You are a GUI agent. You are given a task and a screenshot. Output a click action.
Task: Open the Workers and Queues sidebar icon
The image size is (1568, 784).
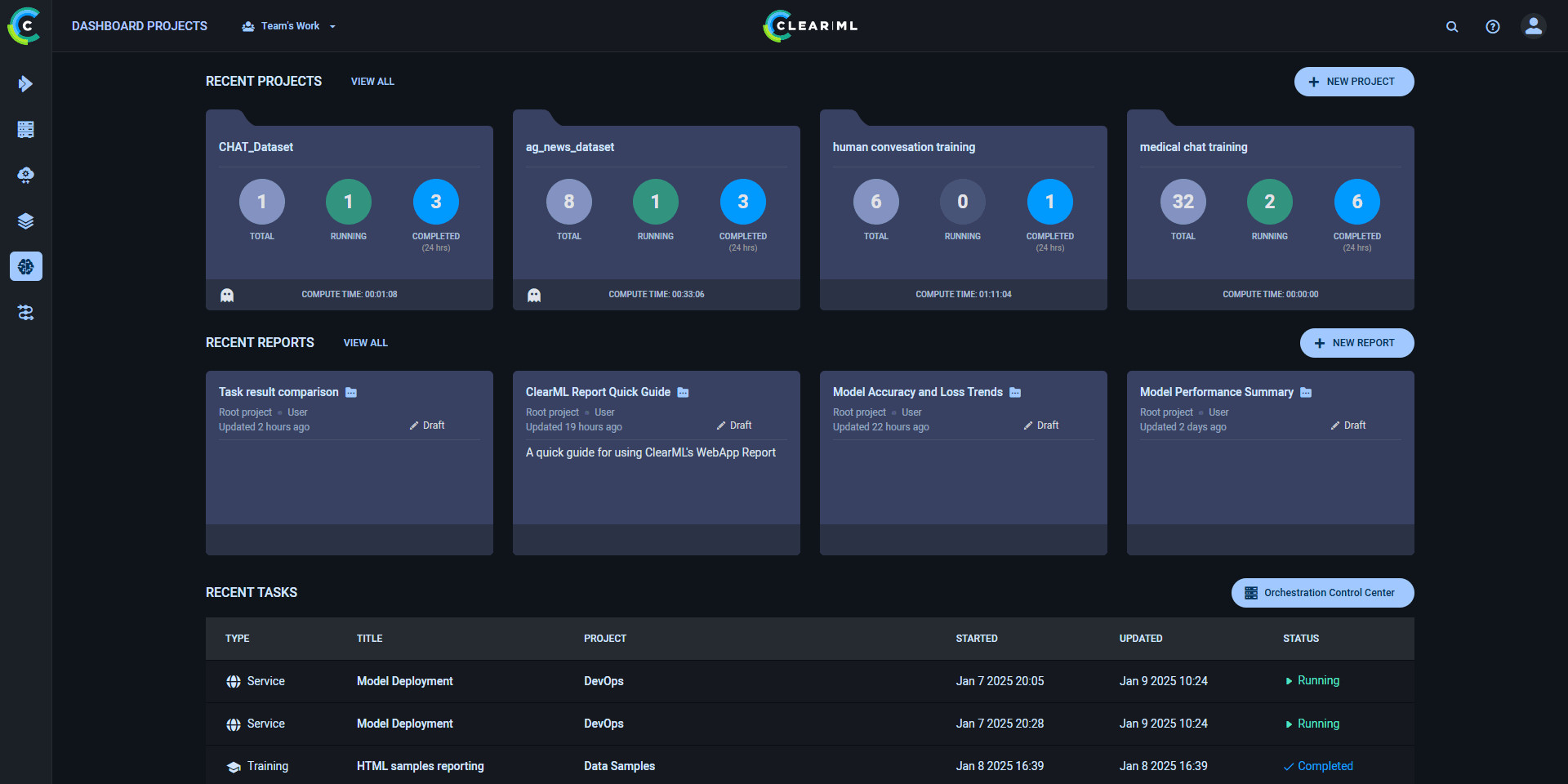click(25, 312)
